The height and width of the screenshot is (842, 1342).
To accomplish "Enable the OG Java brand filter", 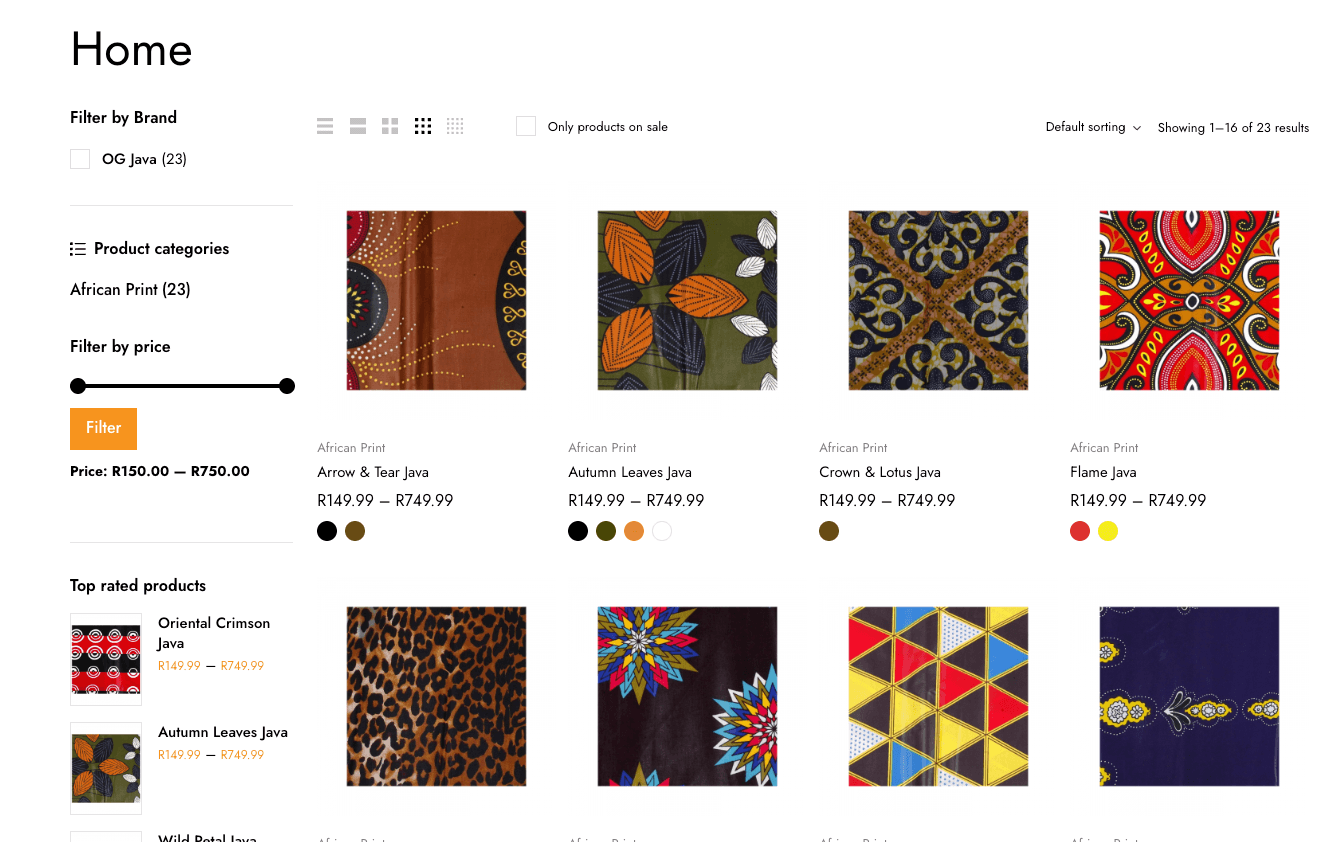I will click(80, 159).
